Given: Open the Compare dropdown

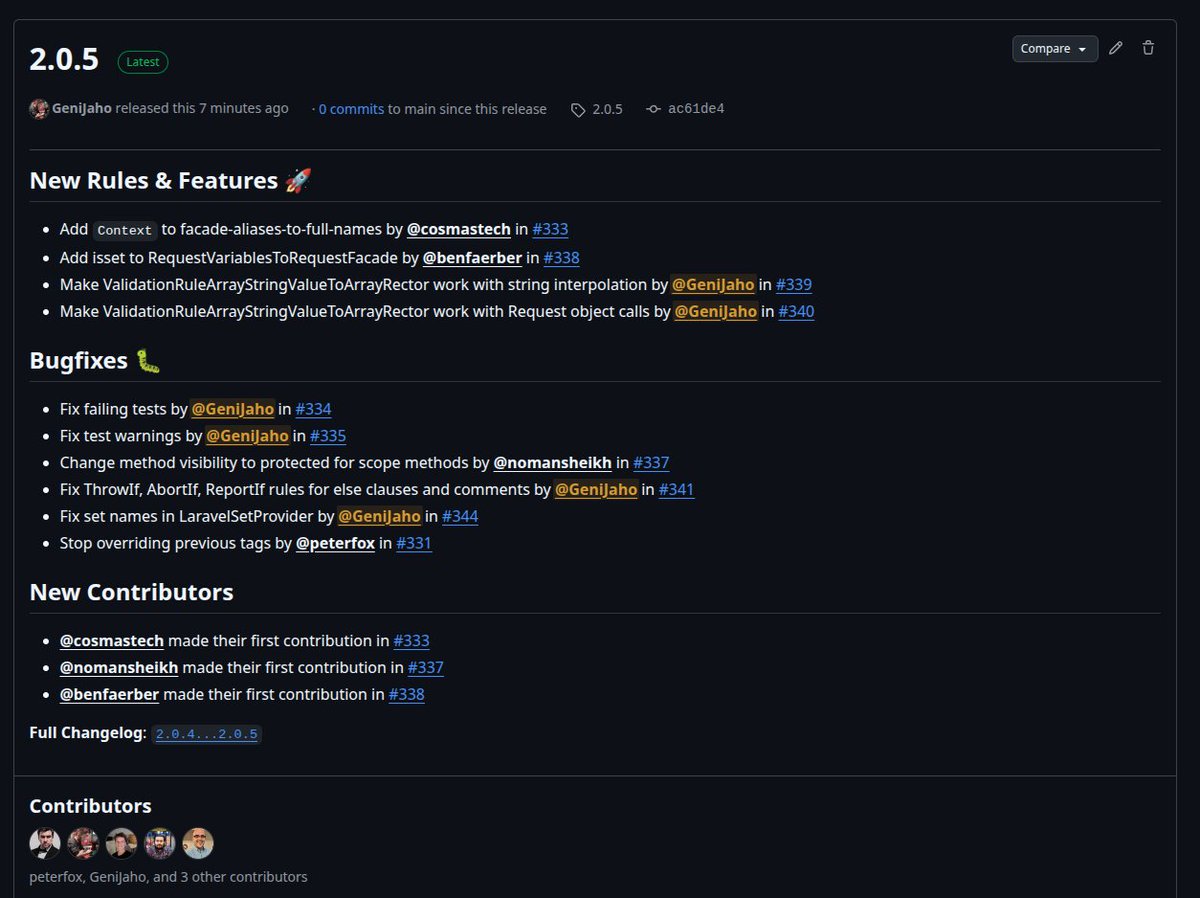Looking at the screenshot, I should click(1055, 48).
